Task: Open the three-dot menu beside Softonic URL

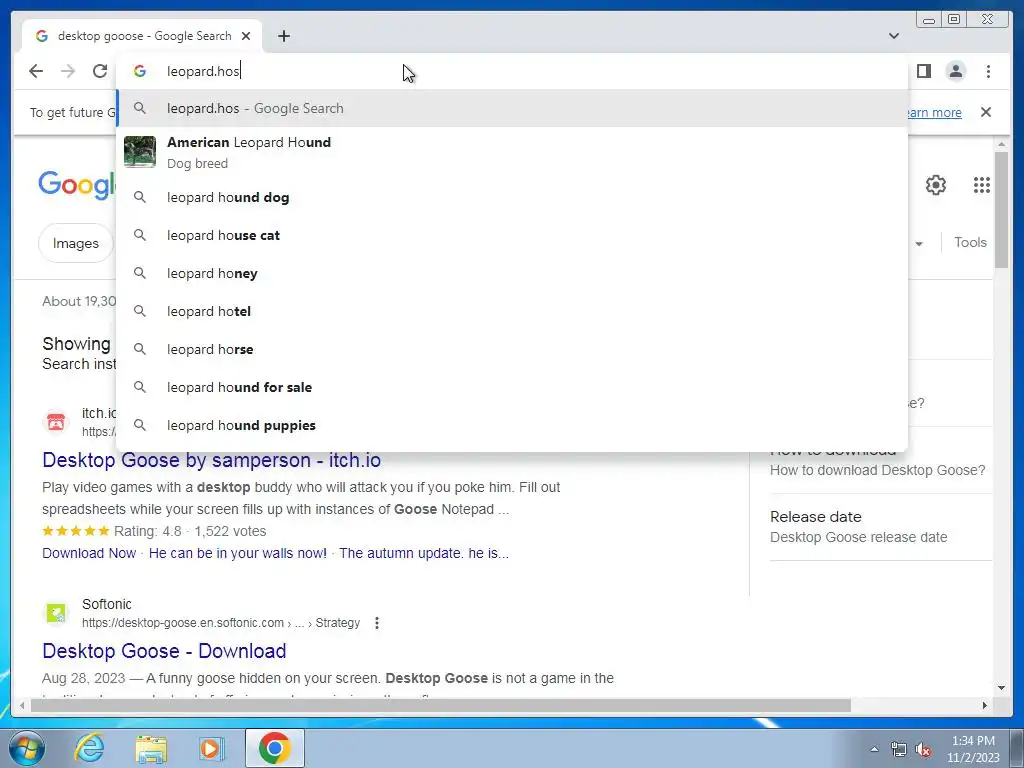Action: click(377, 623)
